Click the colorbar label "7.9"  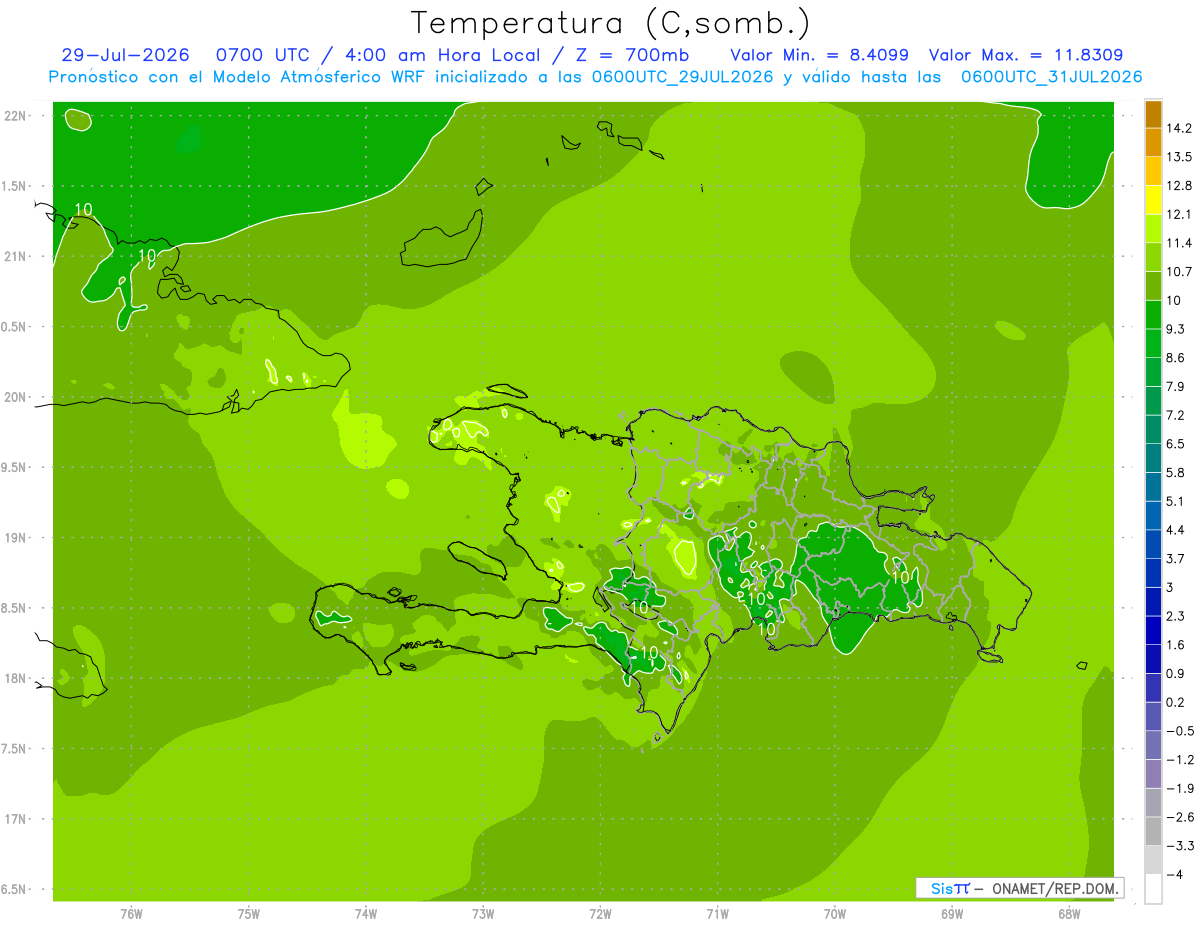(1176, 387)
